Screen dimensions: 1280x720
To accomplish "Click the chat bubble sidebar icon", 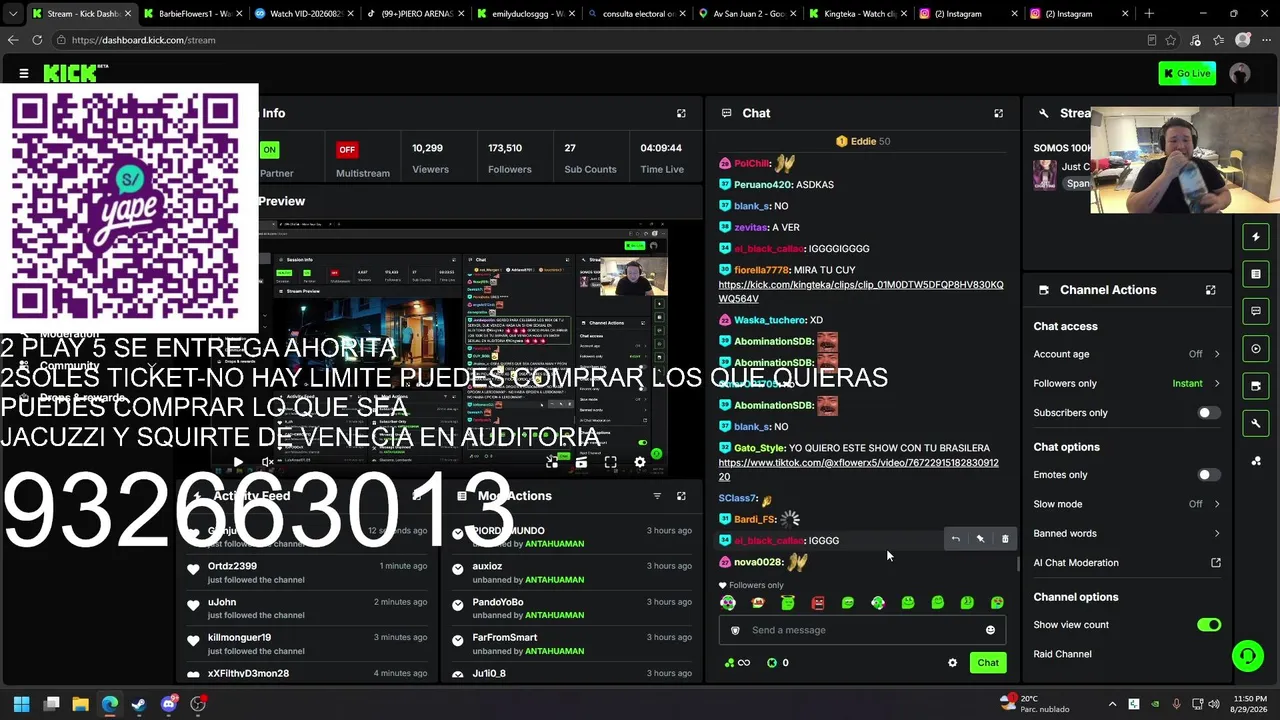I will point(1256,311).
